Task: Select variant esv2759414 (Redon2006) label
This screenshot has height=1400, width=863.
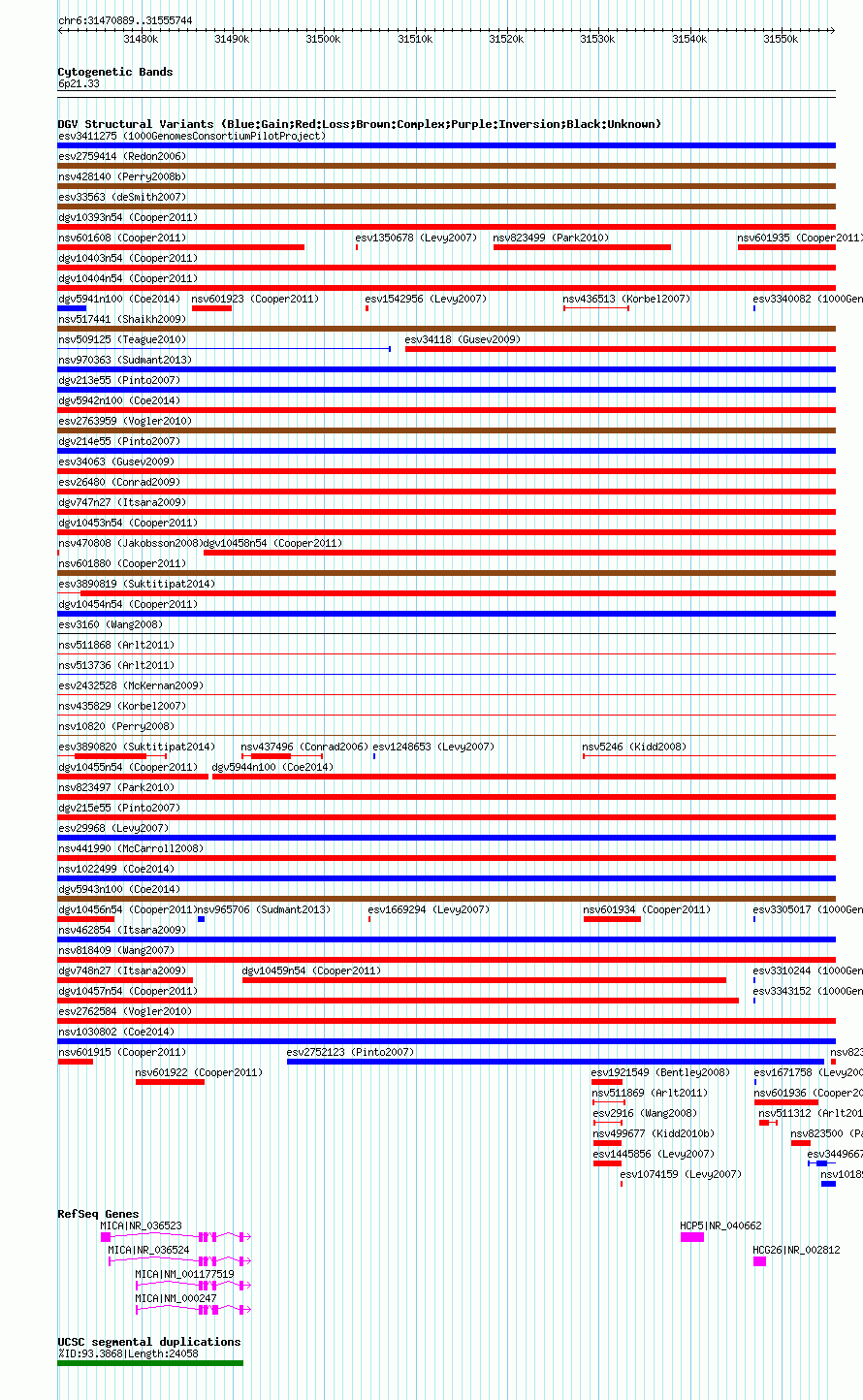Action: [122, 156]
